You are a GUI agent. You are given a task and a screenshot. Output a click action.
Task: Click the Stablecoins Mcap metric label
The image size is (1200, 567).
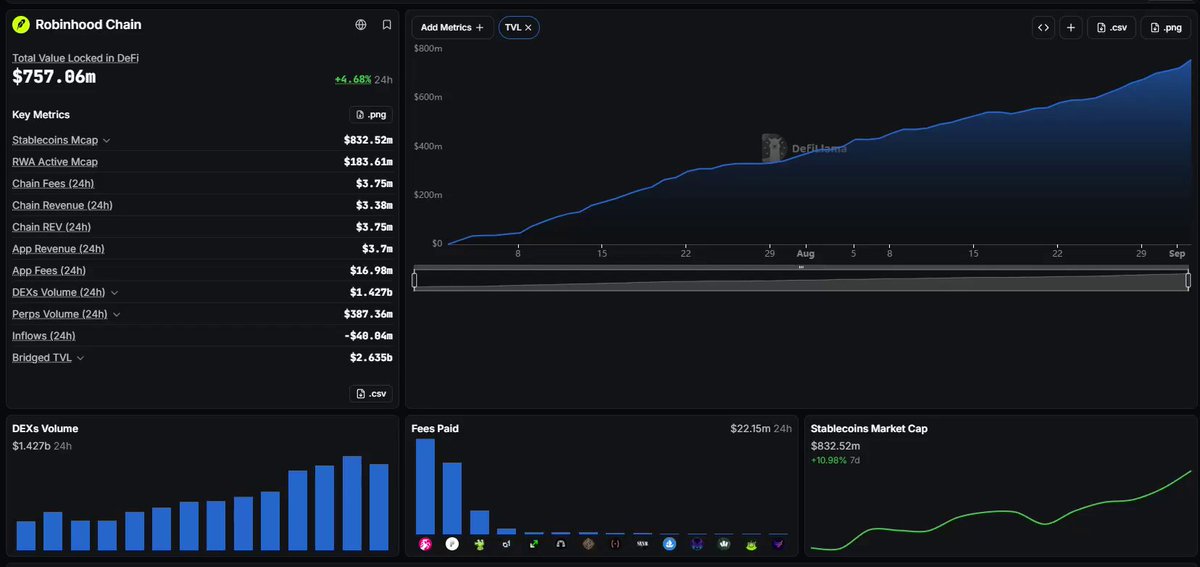click(55, 140)
